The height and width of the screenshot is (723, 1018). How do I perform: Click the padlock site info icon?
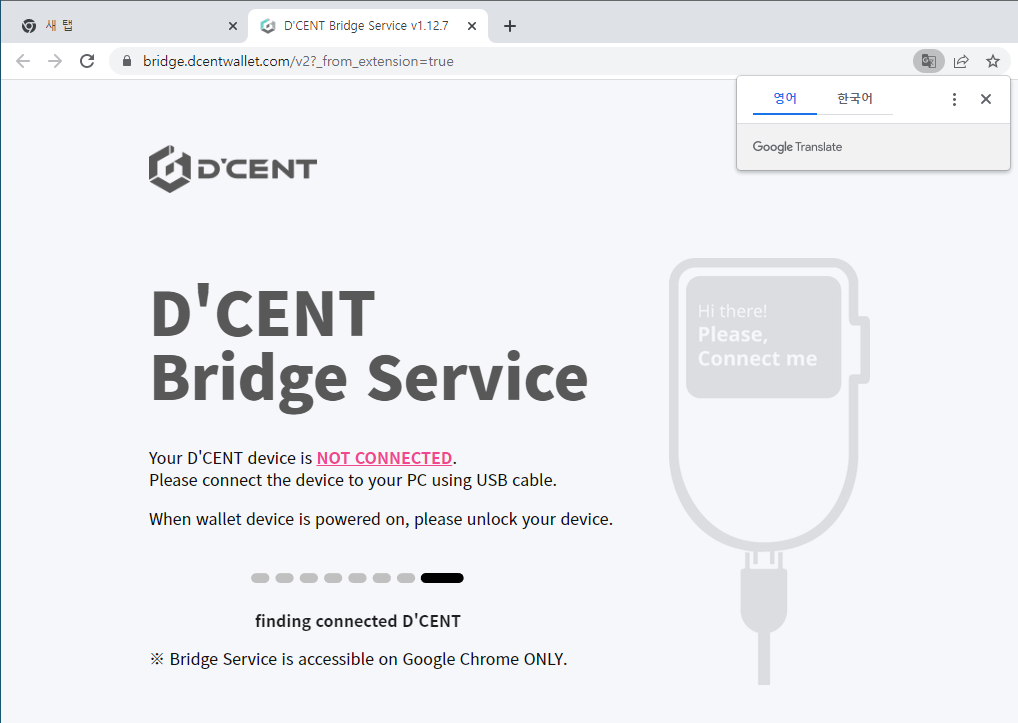[127, 61]
